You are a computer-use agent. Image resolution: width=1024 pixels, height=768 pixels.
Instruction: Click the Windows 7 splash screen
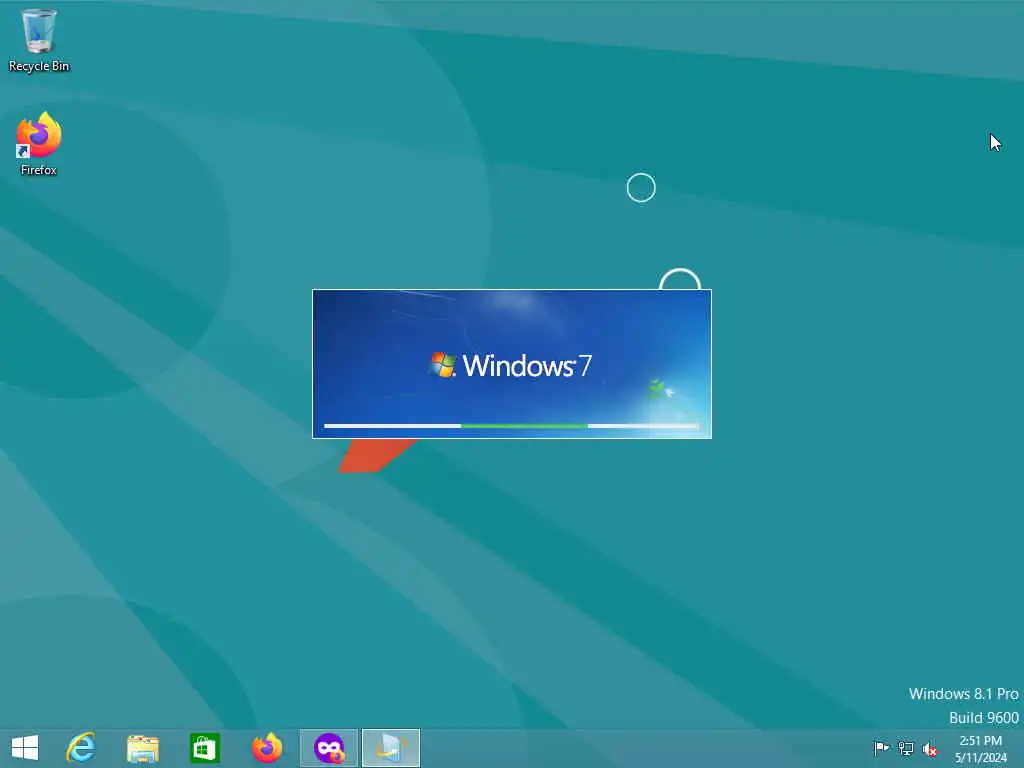click(512, 364)
